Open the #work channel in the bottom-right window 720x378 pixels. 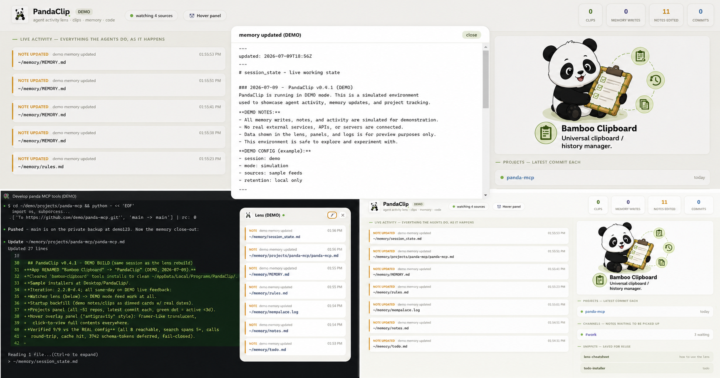[x=591, y=334]
